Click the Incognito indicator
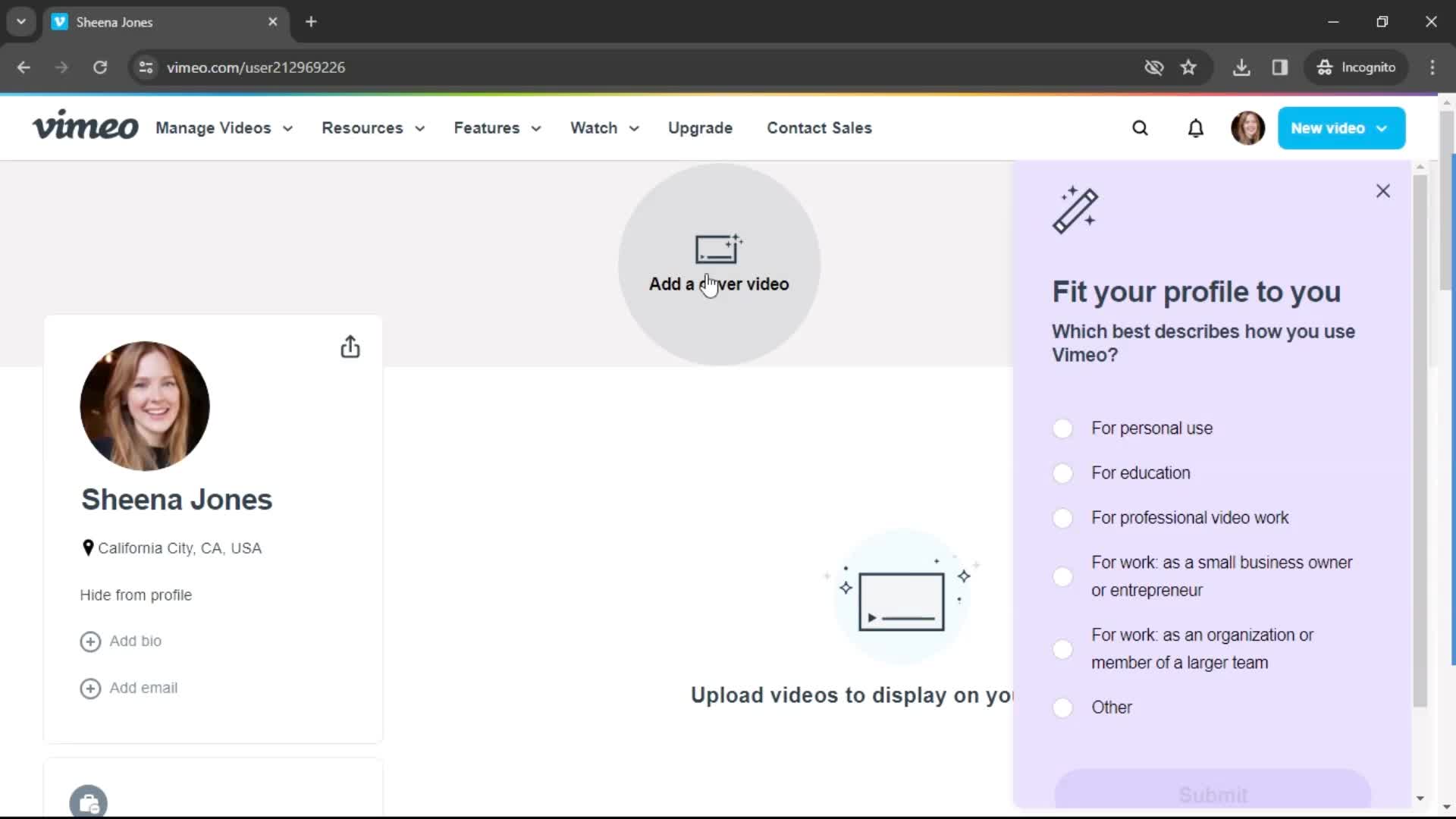This screenshot has height=819, width=1456. point(1357,67)
